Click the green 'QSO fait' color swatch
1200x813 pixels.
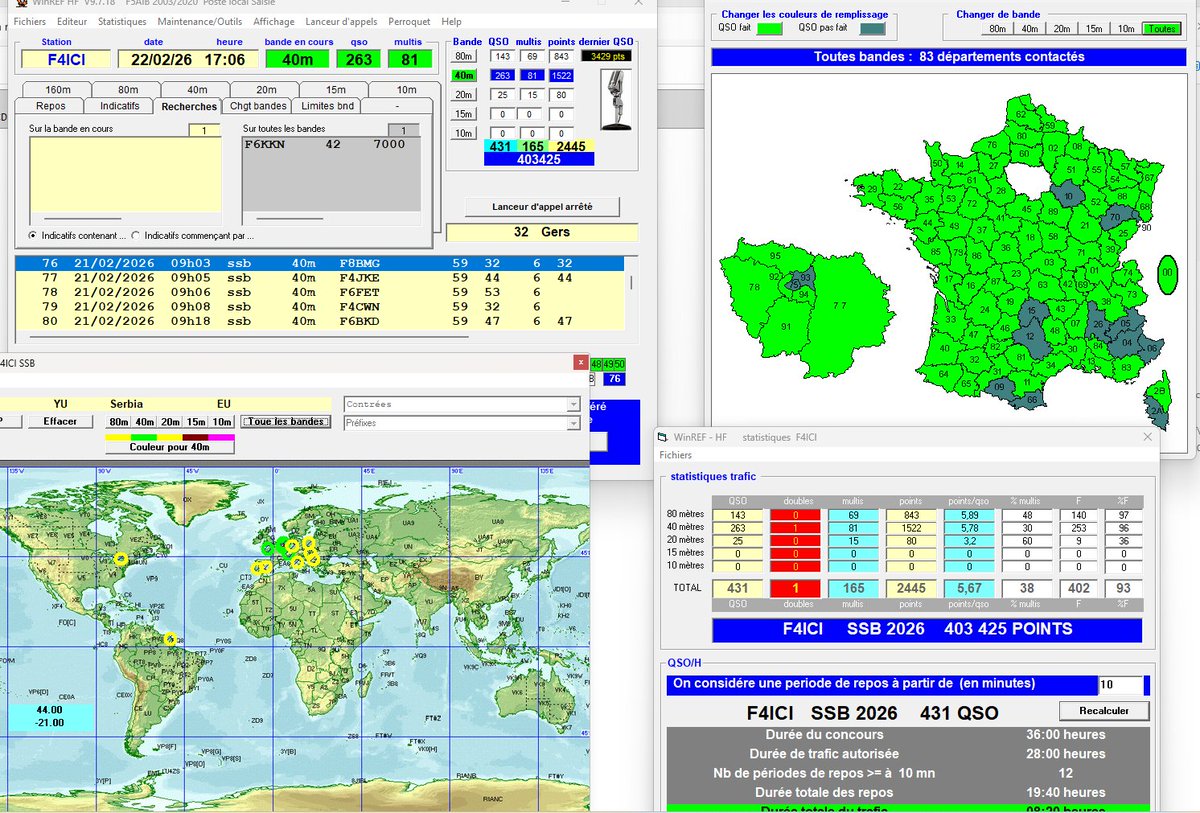769,29
